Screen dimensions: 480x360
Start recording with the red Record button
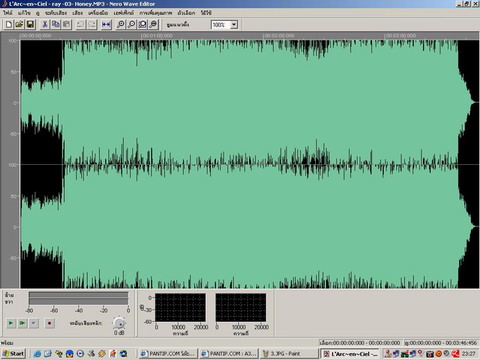[50, 323]
